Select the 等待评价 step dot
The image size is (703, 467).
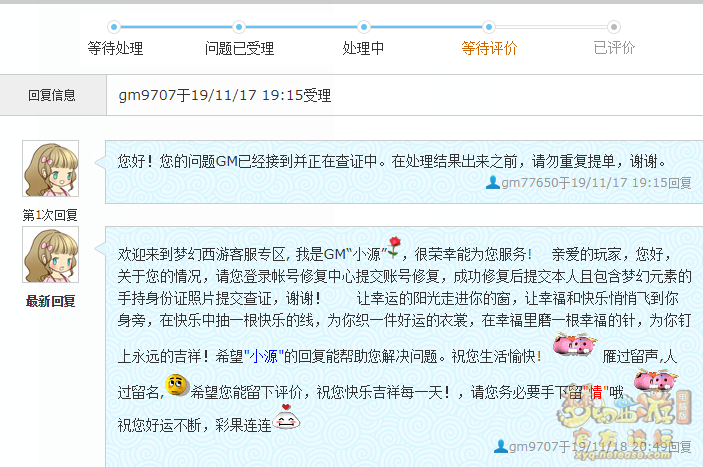coord(489,27)
